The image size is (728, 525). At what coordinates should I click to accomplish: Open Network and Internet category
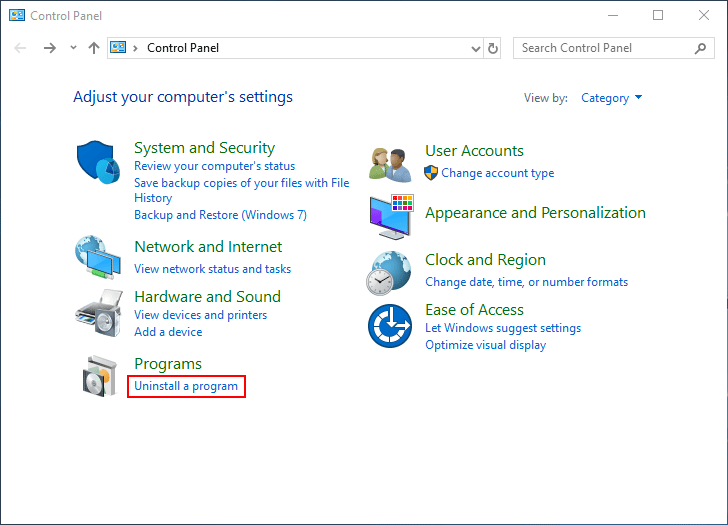point(208,246)
